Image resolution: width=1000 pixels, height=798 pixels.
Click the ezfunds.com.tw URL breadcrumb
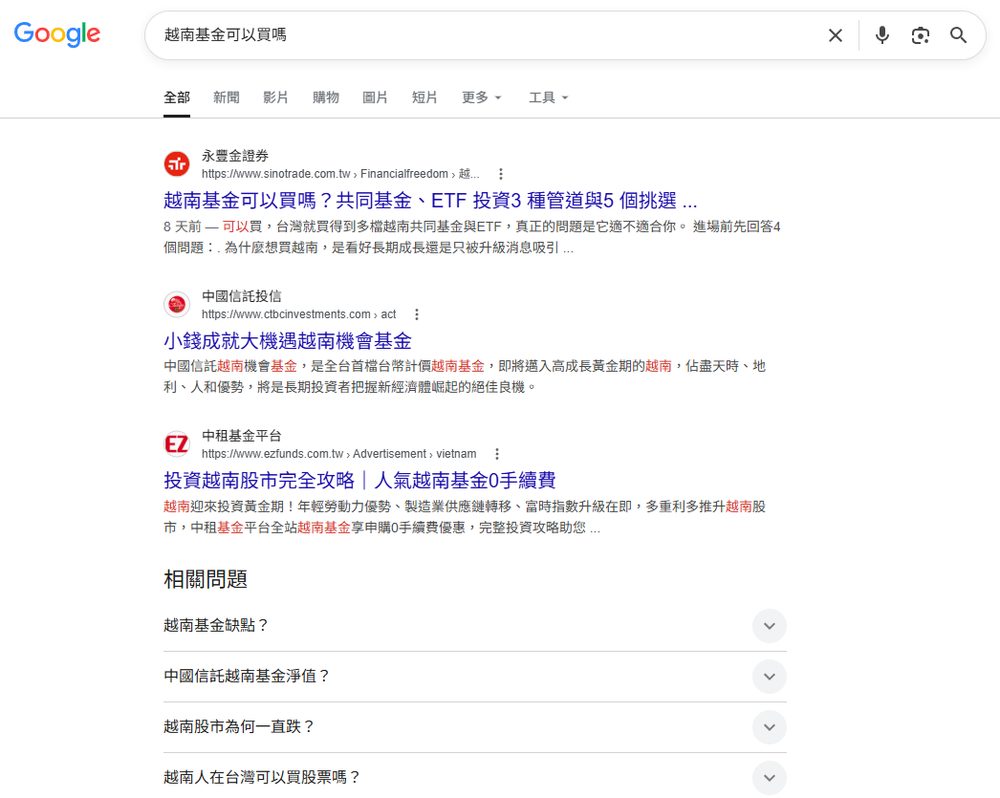[339, 454]
